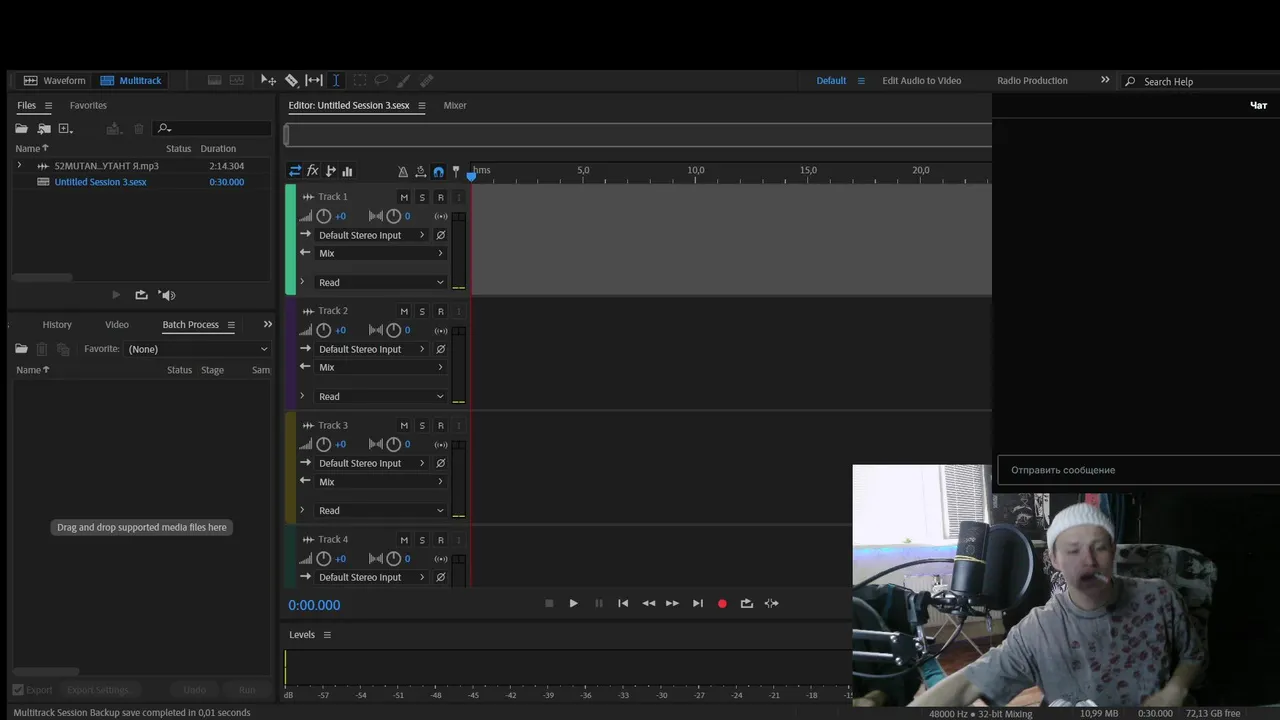Toggle Auto-Play speaker icon in Files panel
Viewport: 1280px width, 720px height.
(168, 295)
